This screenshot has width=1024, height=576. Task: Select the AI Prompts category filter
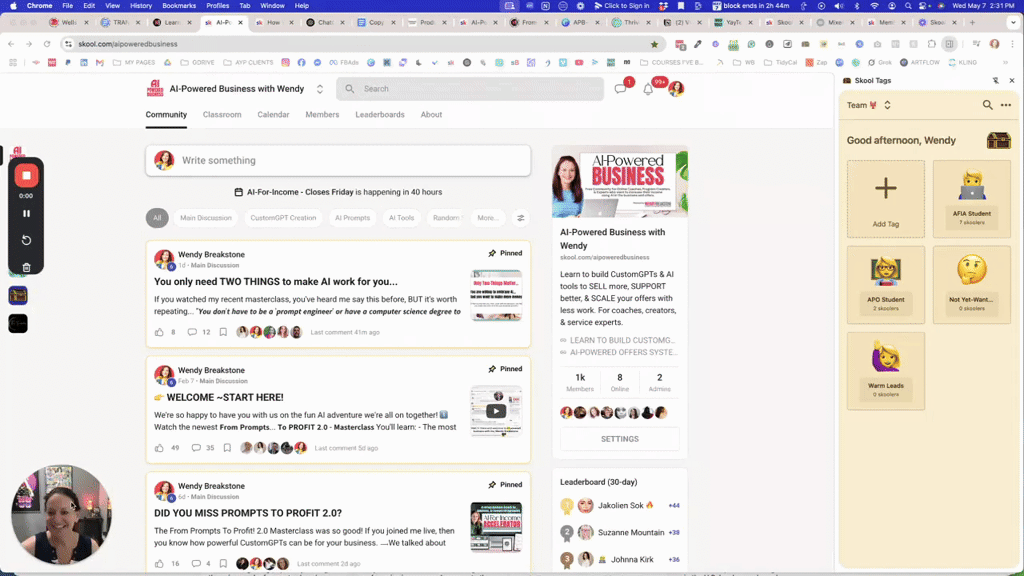pos(352,218)
